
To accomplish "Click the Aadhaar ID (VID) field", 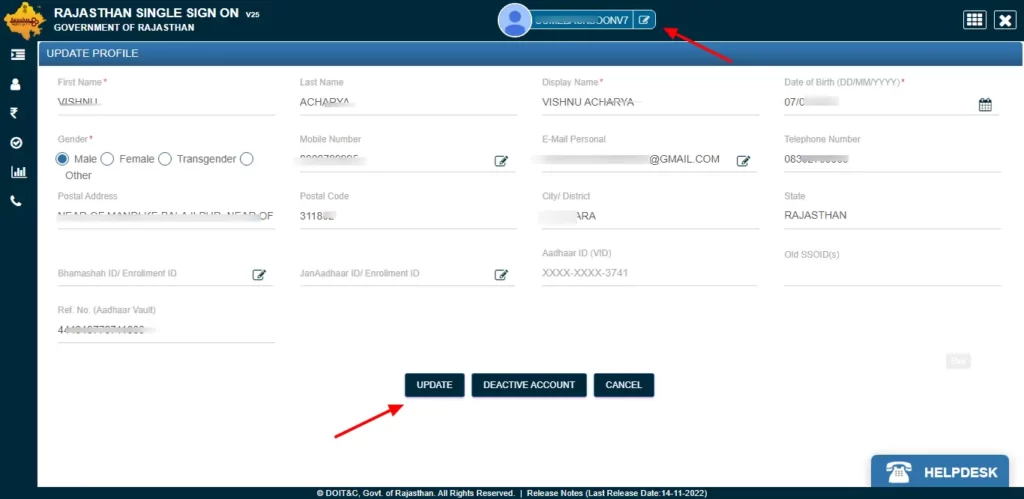I will click(x=649, y=273).
